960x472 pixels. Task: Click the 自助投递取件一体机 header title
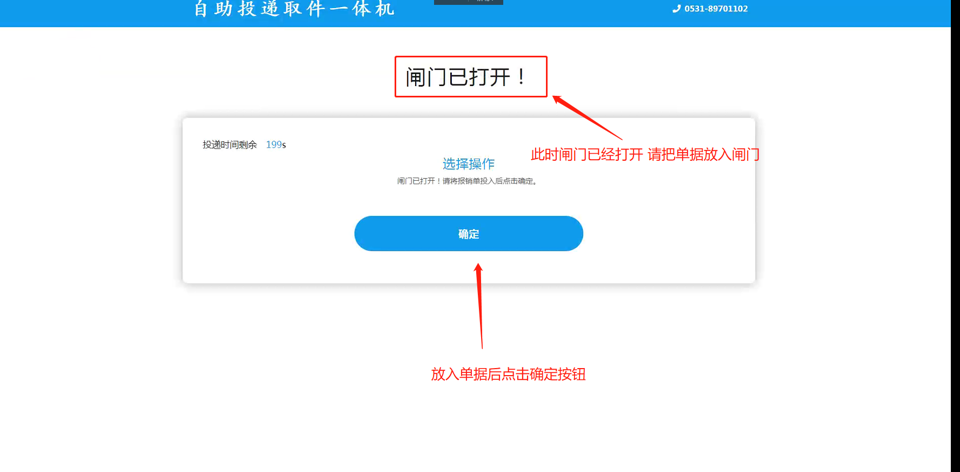[x=294, y=9]
